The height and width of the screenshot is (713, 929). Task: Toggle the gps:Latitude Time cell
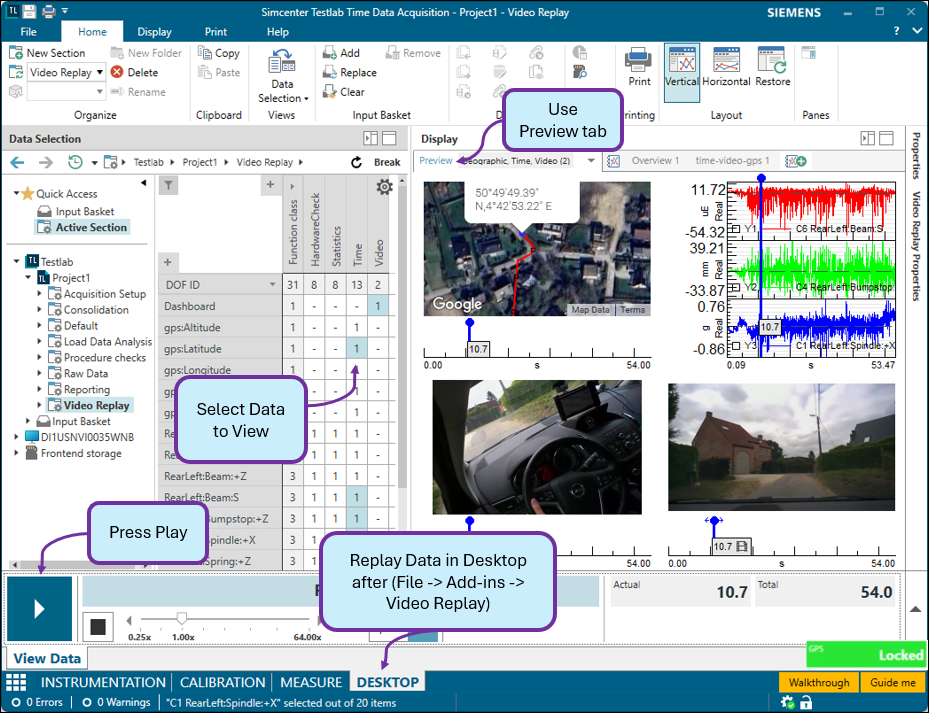(357, 348)
